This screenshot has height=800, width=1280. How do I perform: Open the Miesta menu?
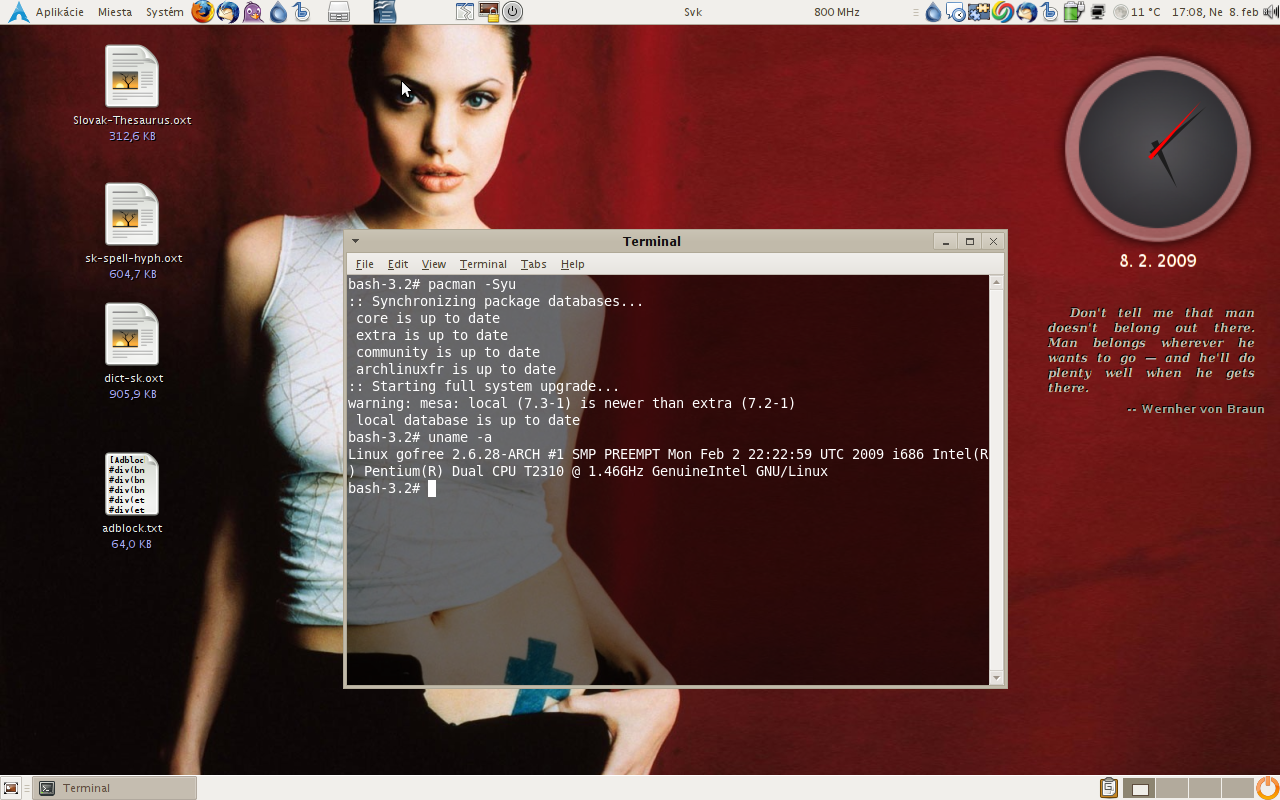115,12
